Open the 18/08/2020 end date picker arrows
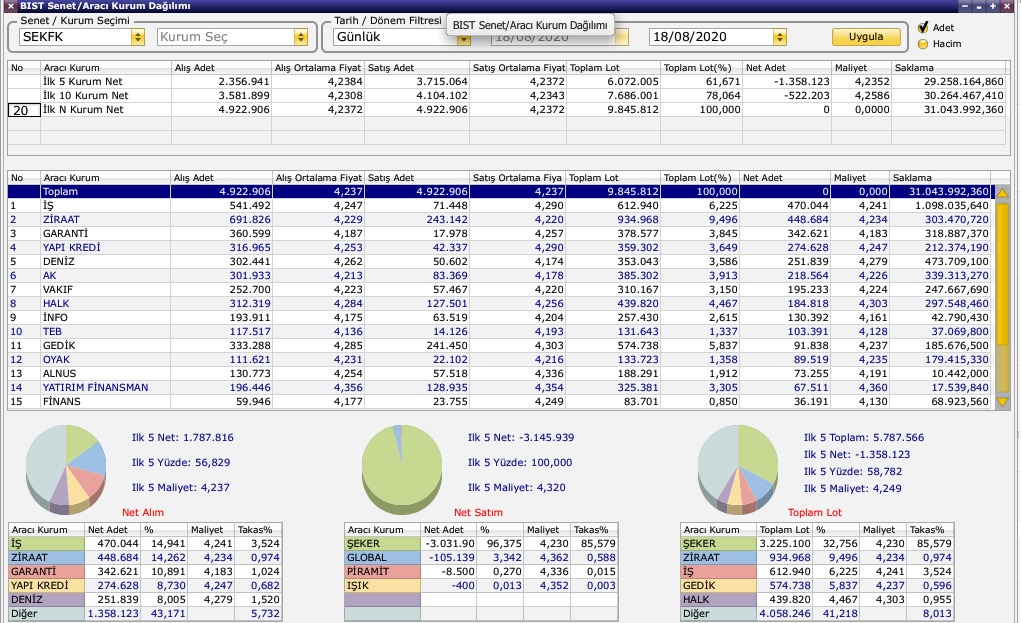The width and height of the screenshot is (1021, 623). click(x=779, y=37)
